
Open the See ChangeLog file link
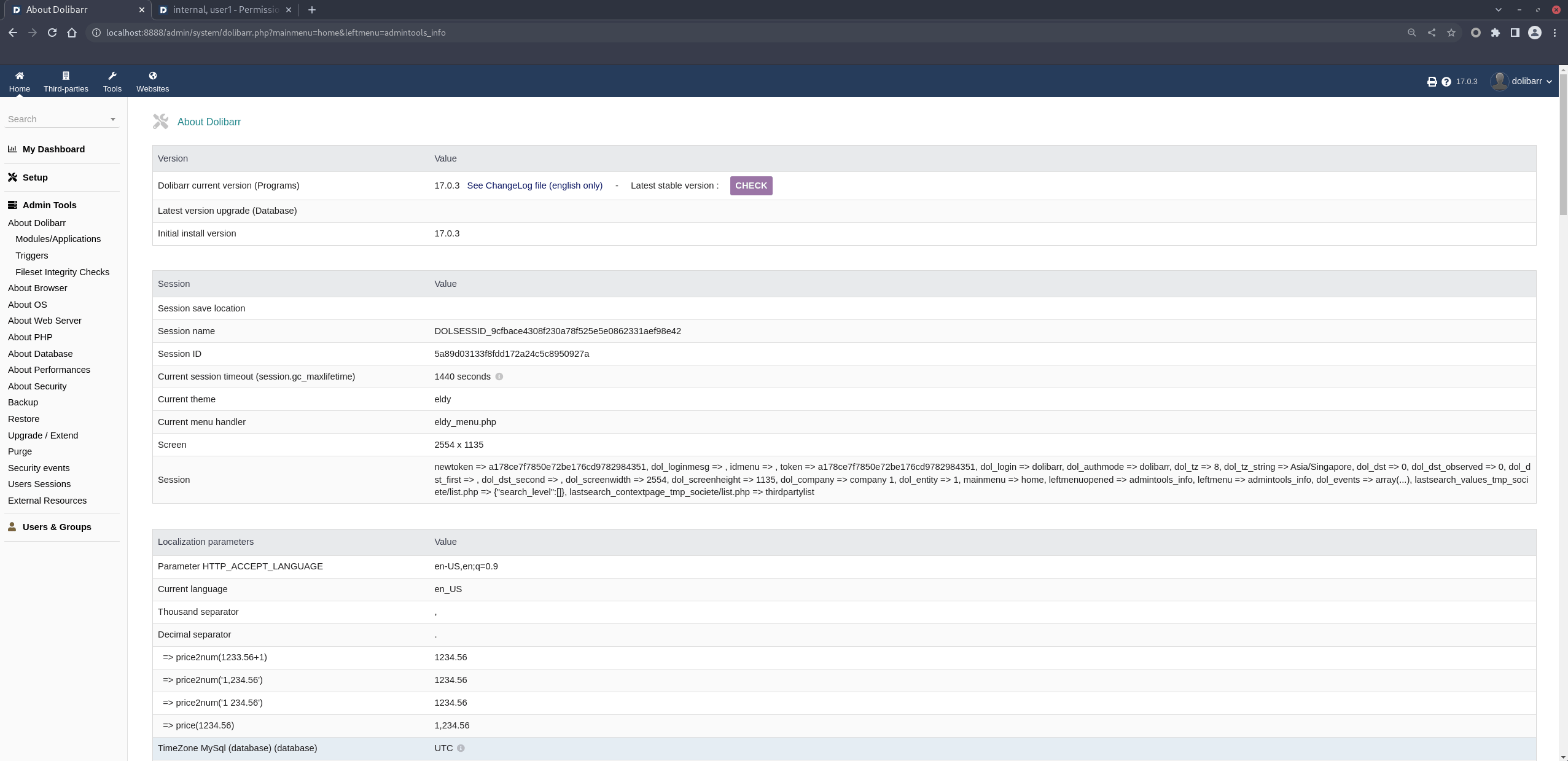click(x=534, y=185)
